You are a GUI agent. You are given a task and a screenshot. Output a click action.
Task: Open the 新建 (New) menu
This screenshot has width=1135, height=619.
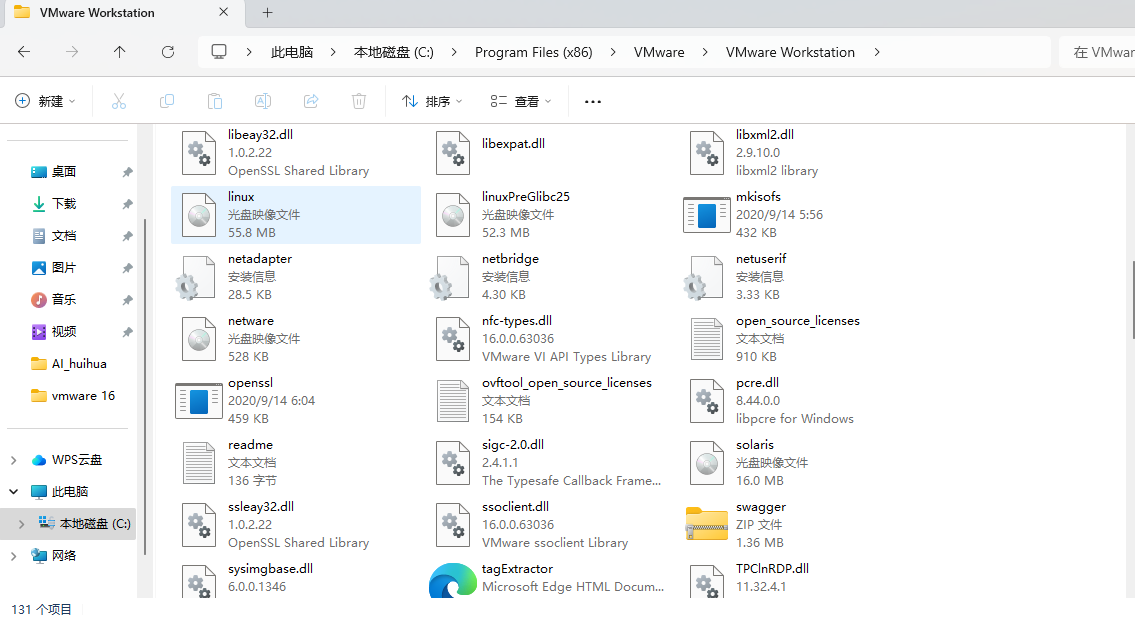[44, 100]
